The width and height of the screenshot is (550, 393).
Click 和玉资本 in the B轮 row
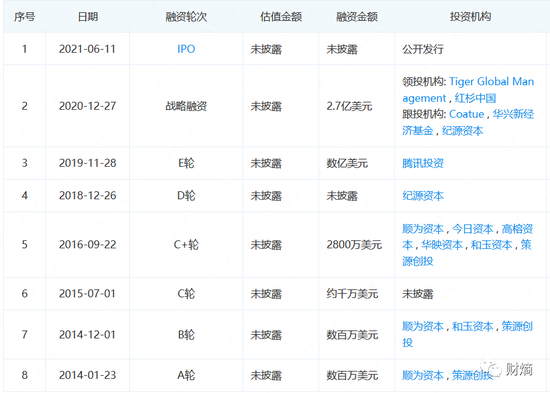472,326
